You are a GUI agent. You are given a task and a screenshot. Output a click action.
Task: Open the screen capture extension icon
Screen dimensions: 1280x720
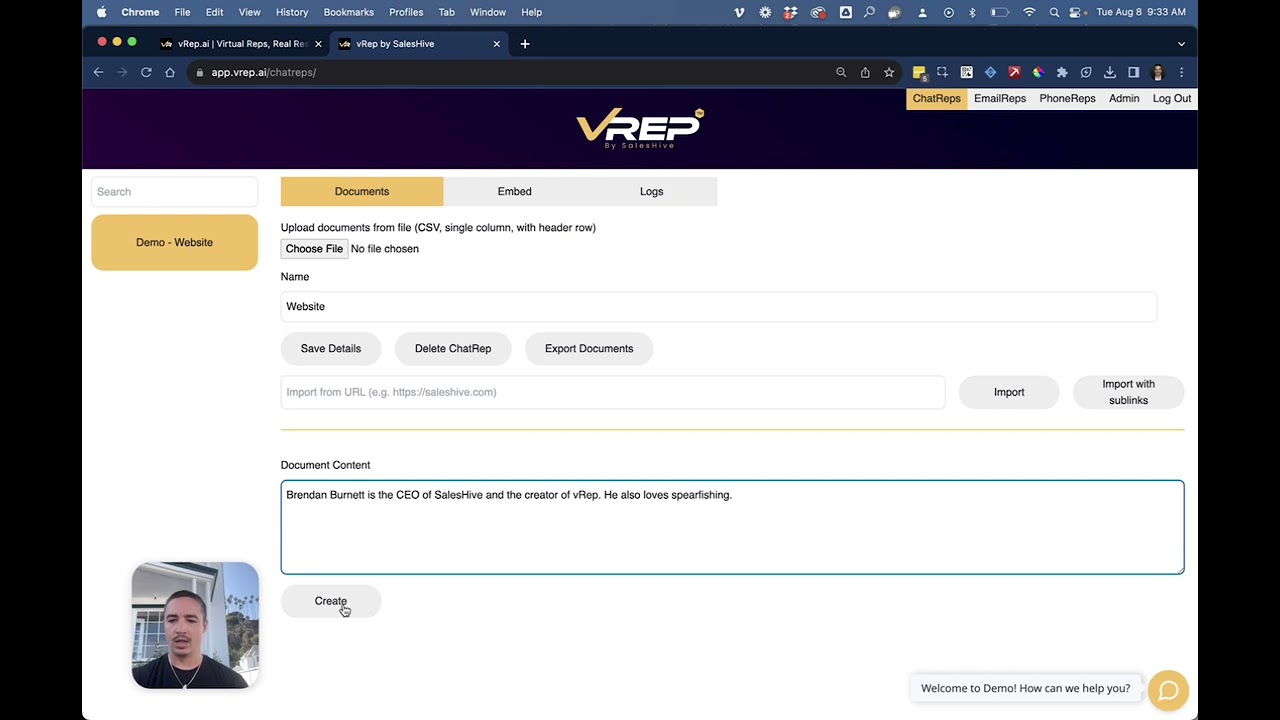942,72
